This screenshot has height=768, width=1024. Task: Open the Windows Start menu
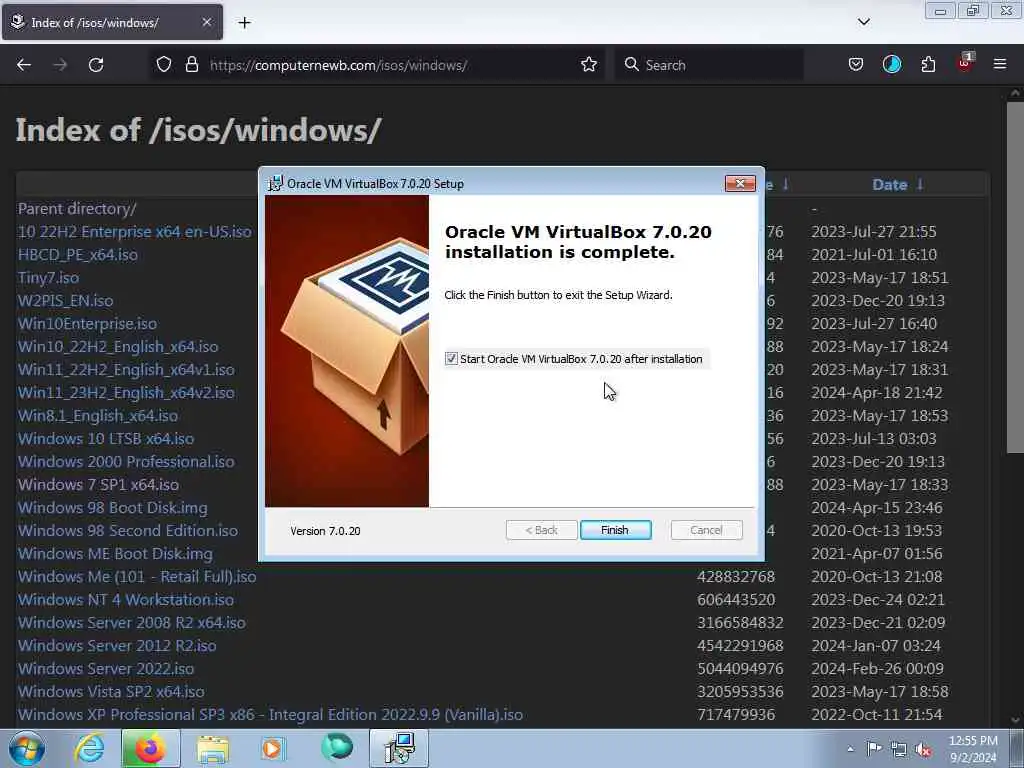27,749
